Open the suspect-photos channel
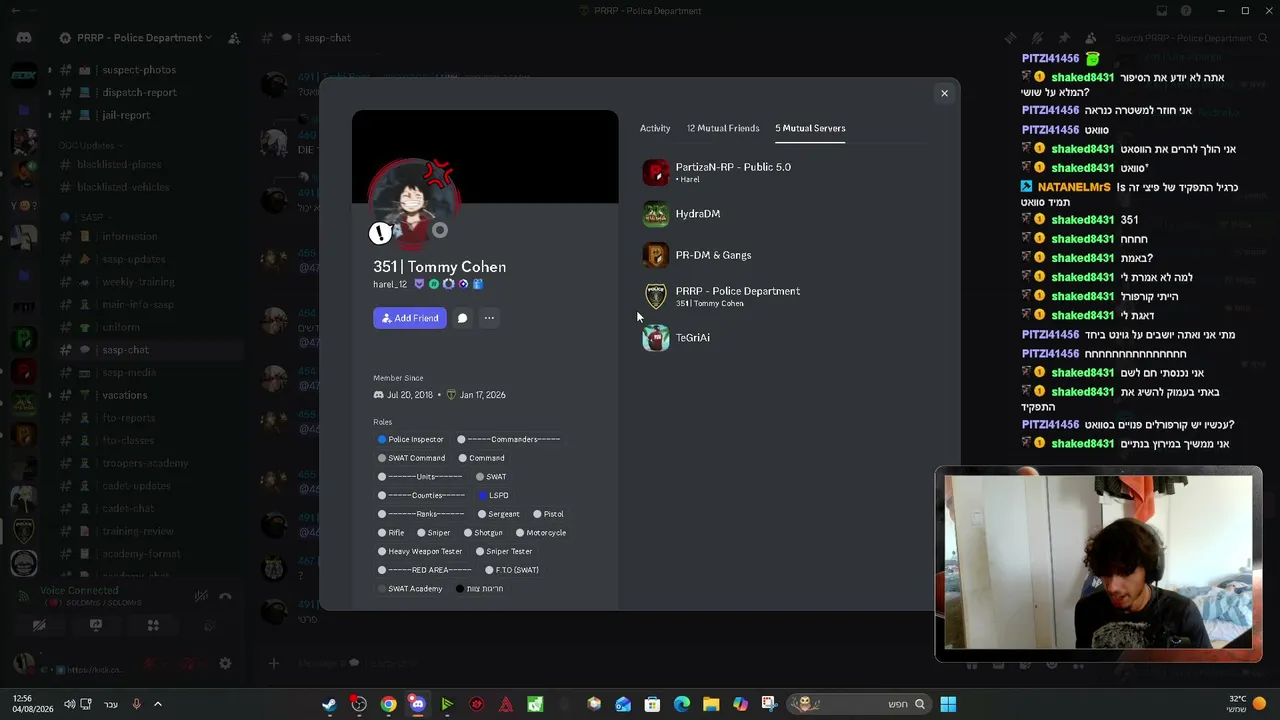1280x720 pixels. coord(139,70)
